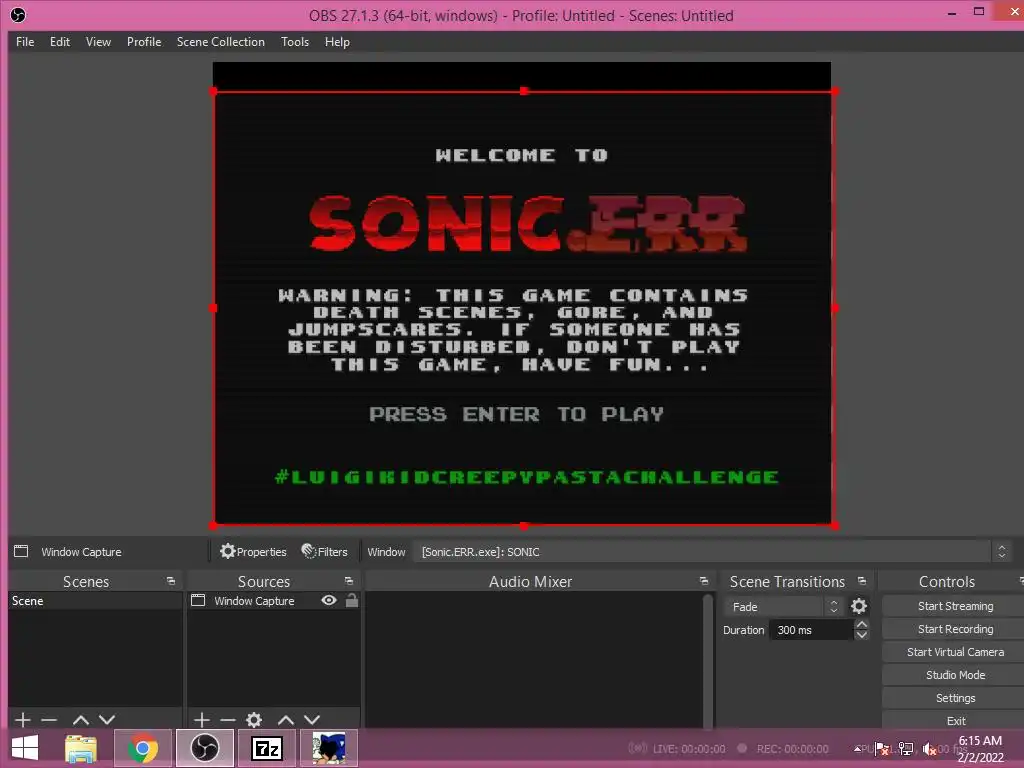Open the Profile menu

click(144, 42)
